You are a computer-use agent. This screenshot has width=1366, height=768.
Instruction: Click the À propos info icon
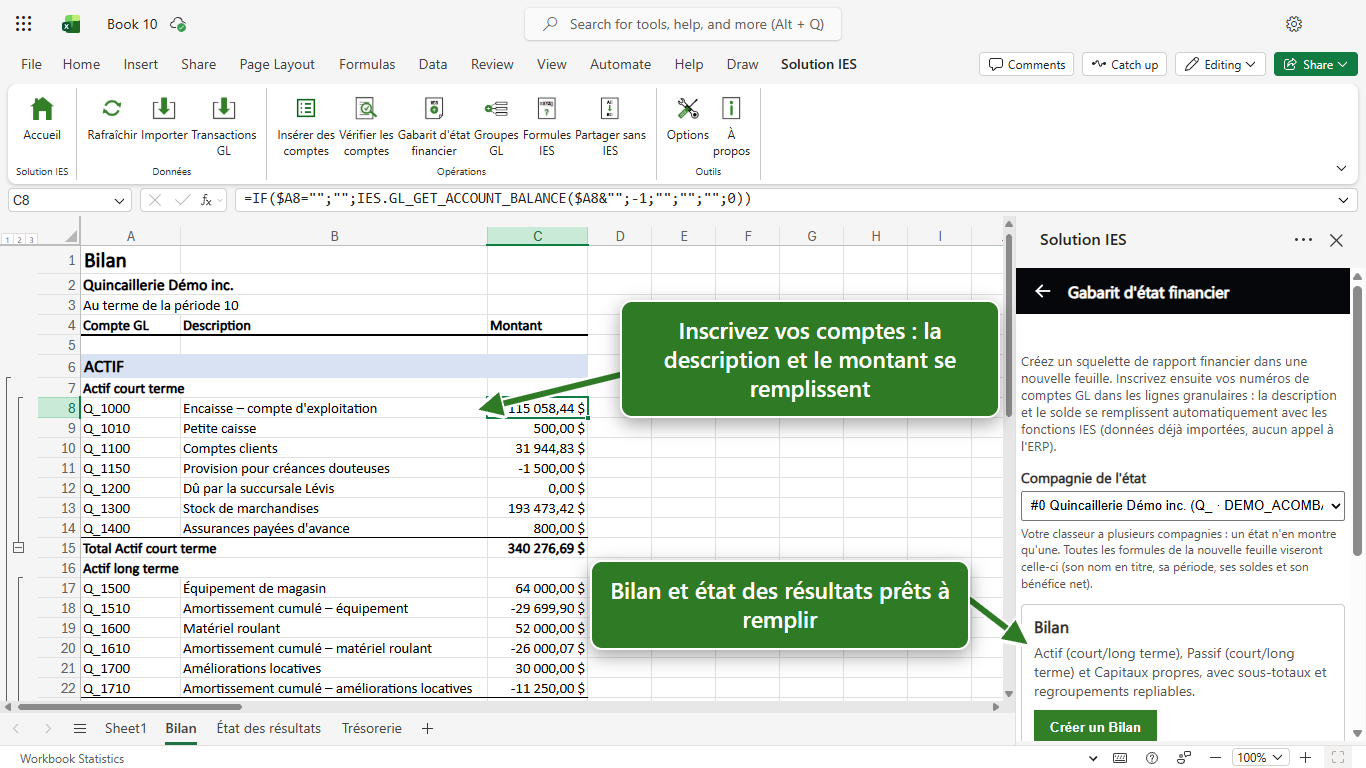(x=731, y=109)
